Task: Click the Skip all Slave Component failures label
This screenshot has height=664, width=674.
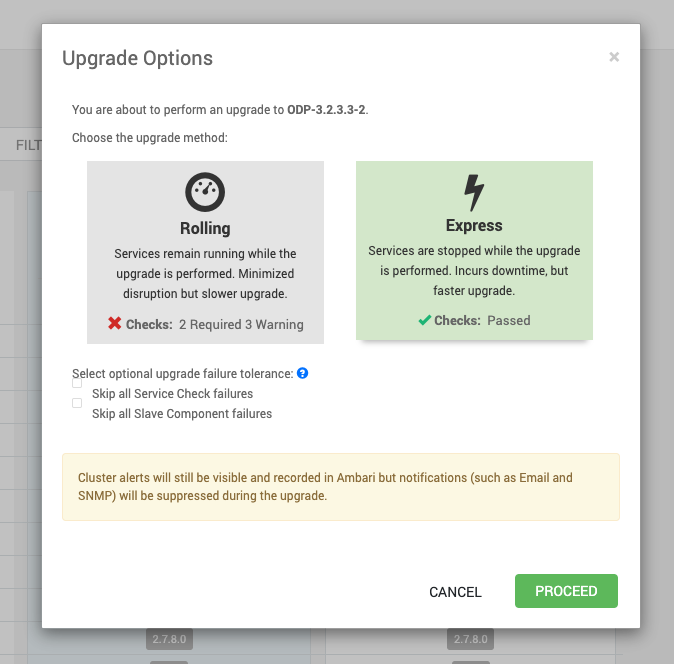Action: click(182, 413)
